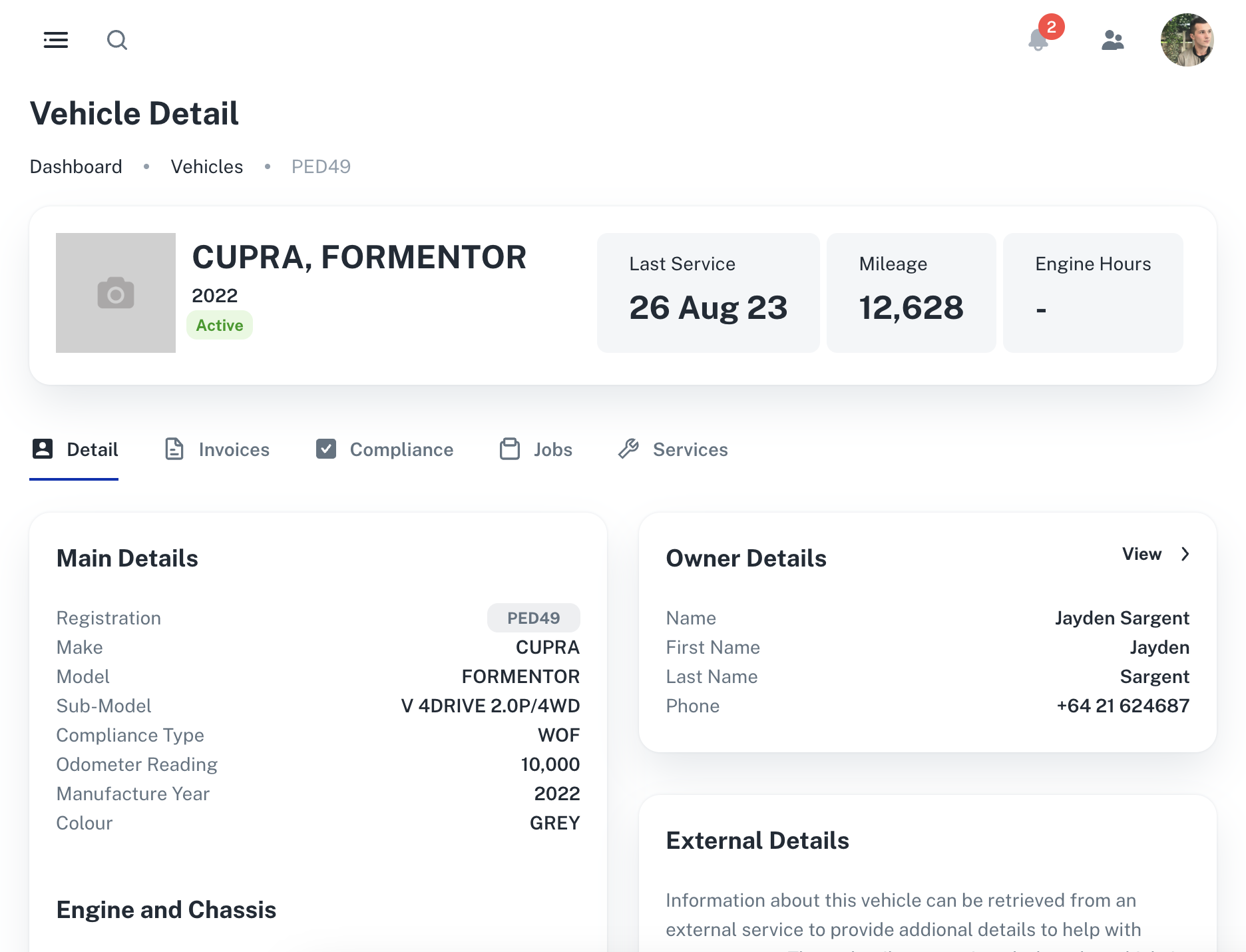Click the search magnifier icon

117,40
